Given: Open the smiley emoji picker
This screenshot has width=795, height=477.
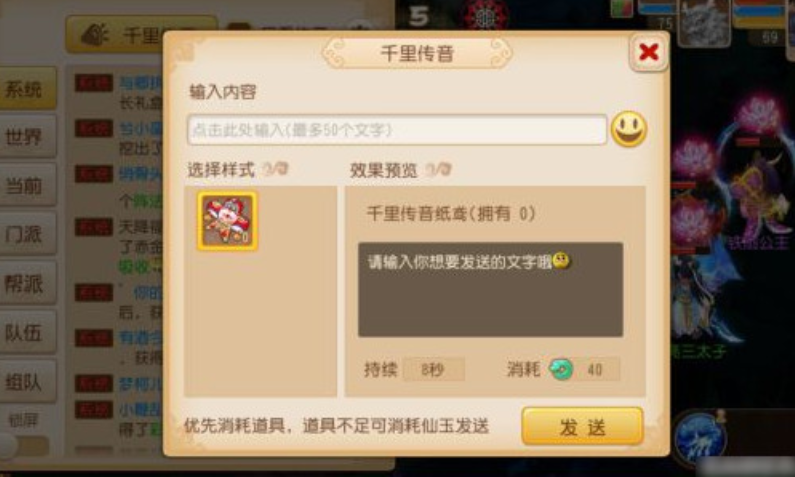Looking at the screenshot, I should (x=629, y=129).
